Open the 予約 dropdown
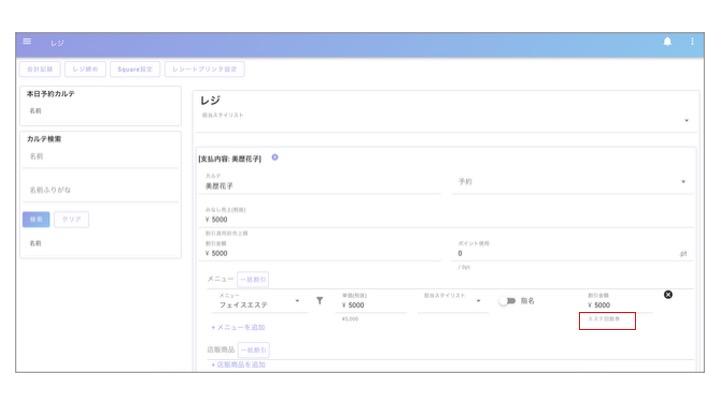 pos(683,183)
